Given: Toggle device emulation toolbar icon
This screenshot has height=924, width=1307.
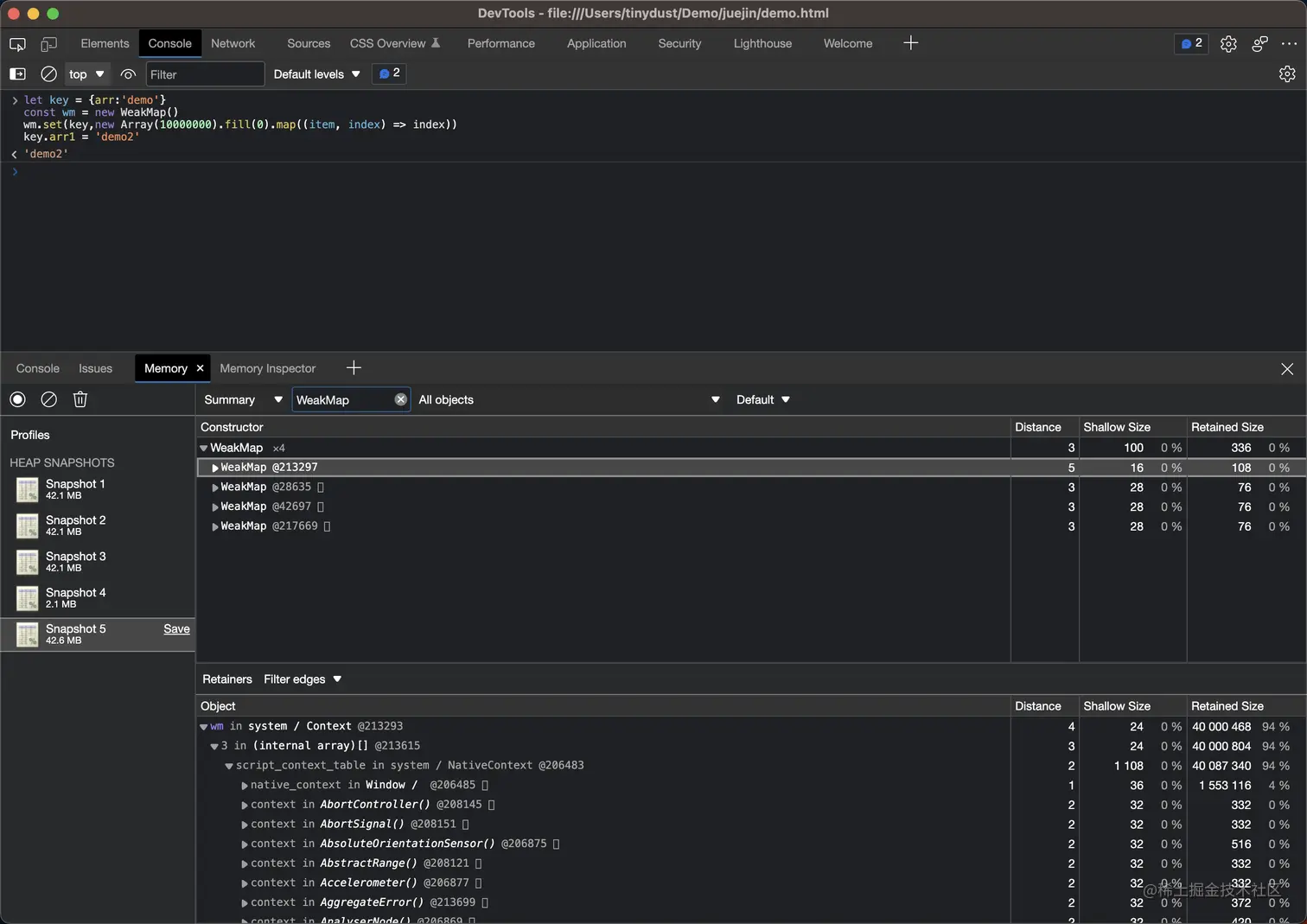Looking at the screenshot, I should point(49,44).
